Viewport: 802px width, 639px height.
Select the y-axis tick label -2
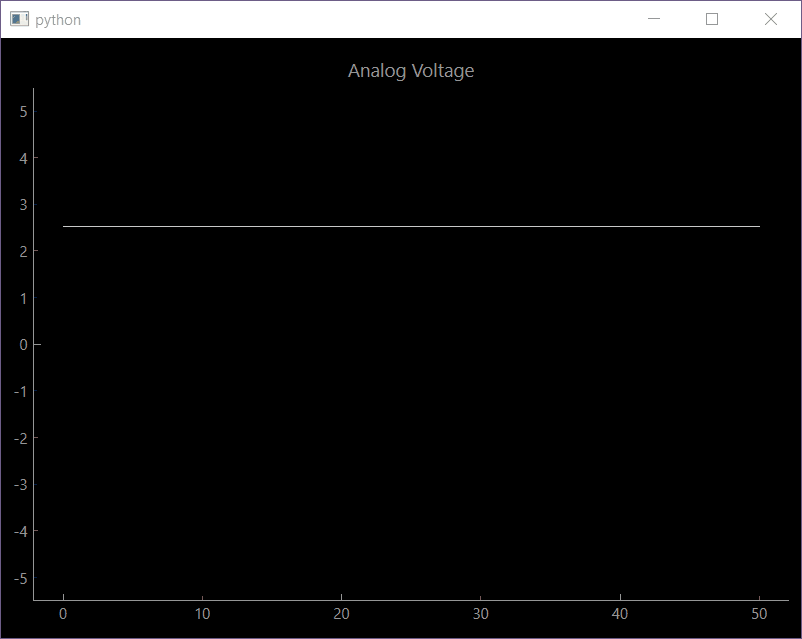[20, 438]
